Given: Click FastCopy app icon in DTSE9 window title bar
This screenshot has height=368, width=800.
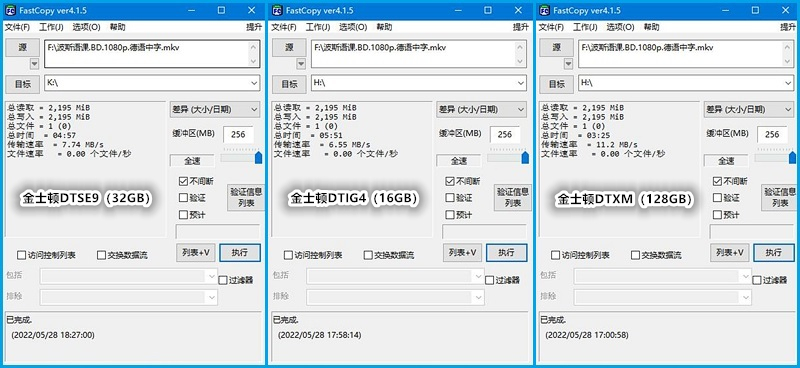Looking at the screenshot, I should 11,10.
